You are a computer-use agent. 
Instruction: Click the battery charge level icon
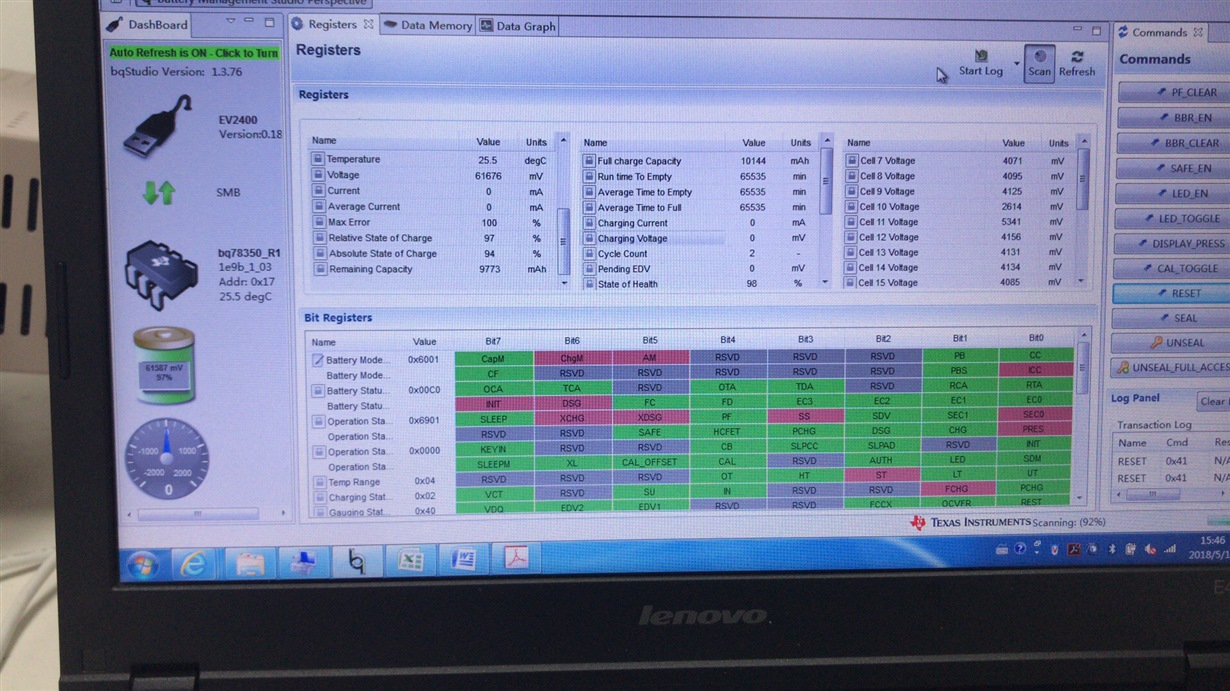pos(164,367)
